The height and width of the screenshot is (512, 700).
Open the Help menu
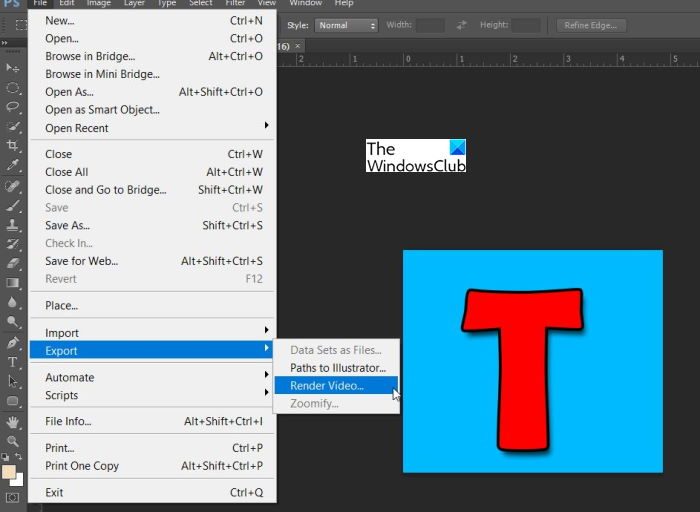coord(344,3)
